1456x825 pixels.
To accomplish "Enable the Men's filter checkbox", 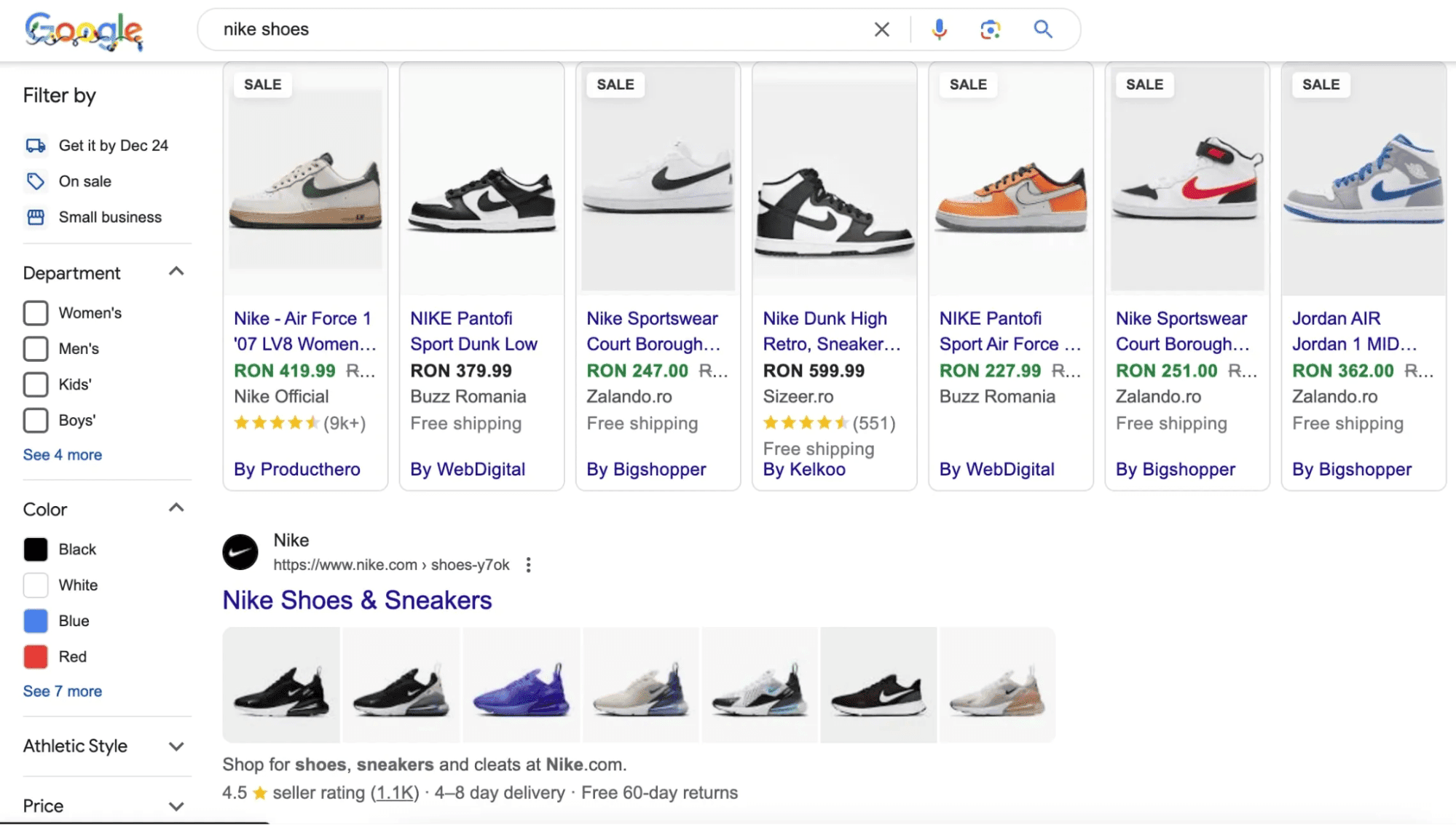I will pos(35,348).
